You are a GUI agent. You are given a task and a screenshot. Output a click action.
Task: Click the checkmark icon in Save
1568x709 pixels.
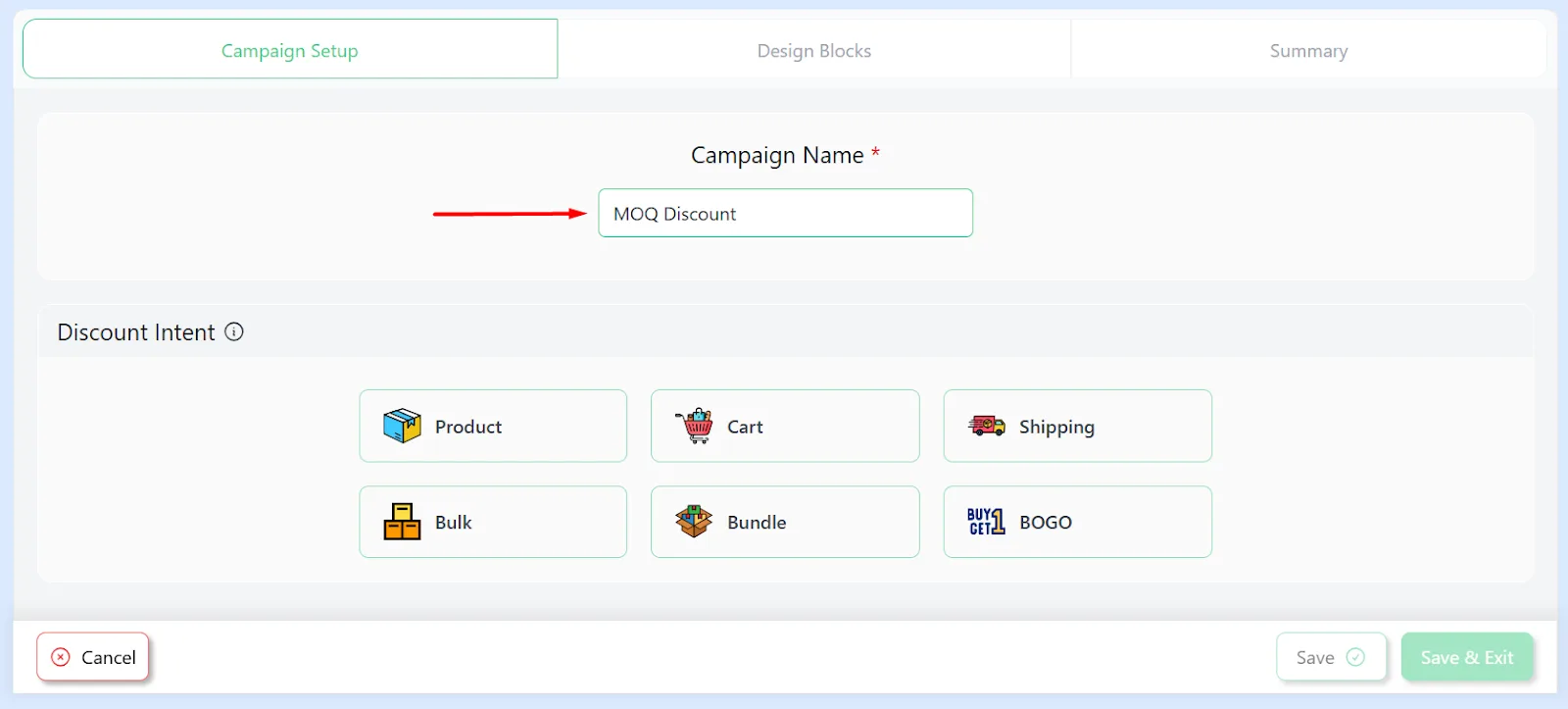click(1355, 657)
